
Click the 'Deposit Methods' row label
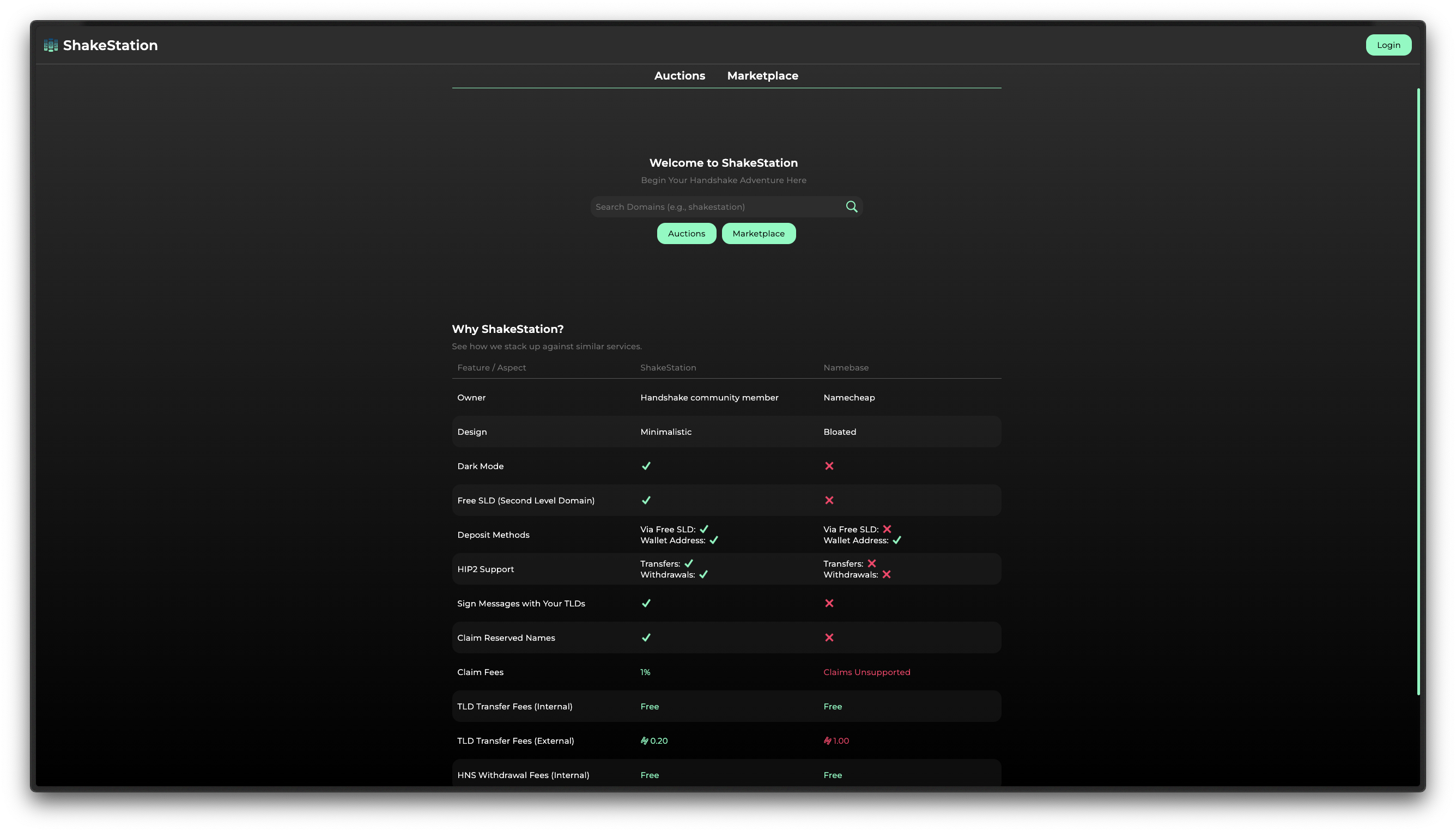pyautogui.click(x=493, y=535)
